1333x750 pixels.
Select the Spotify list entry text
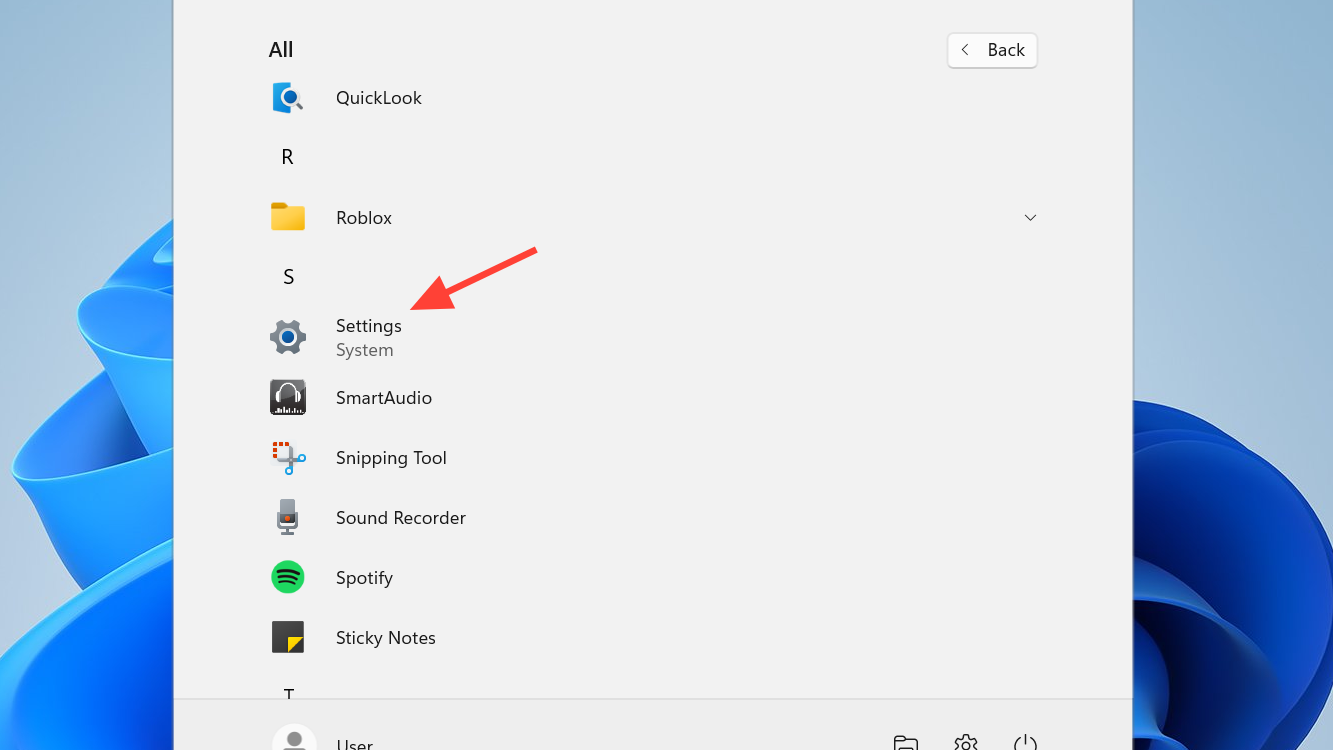(364, 578)
